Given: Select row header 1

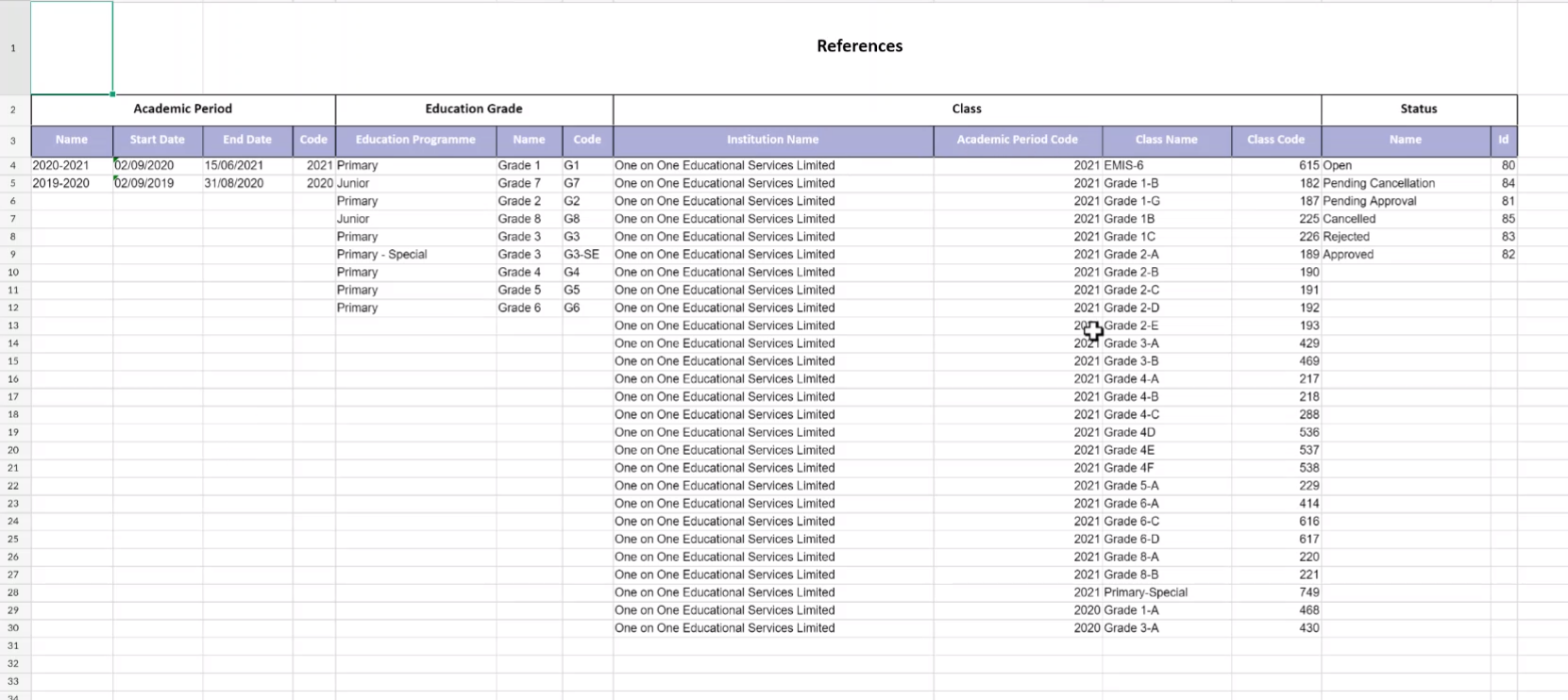Looking at the screenshot, I should 14,48.
